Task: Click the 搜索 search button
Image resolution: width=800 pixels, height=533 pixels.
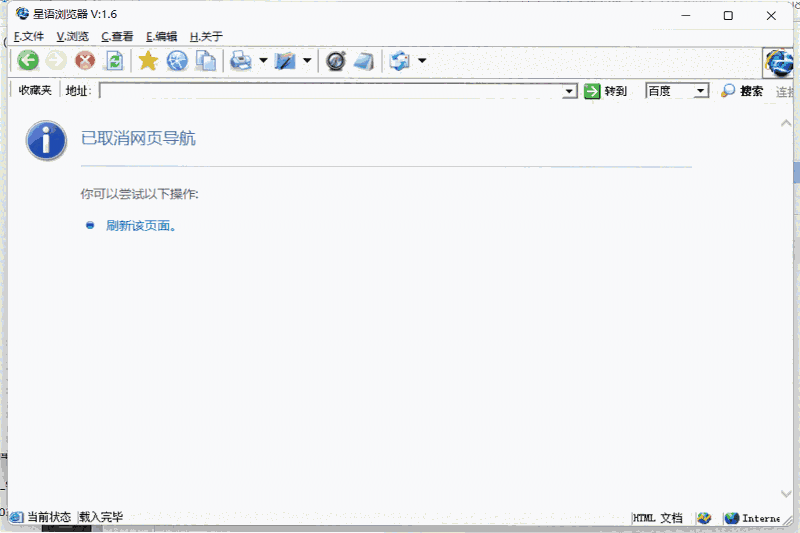Action: click(742, 91)
